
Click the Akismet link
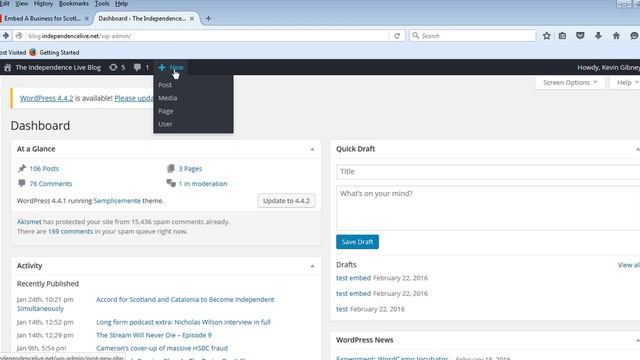click(29, 222)
